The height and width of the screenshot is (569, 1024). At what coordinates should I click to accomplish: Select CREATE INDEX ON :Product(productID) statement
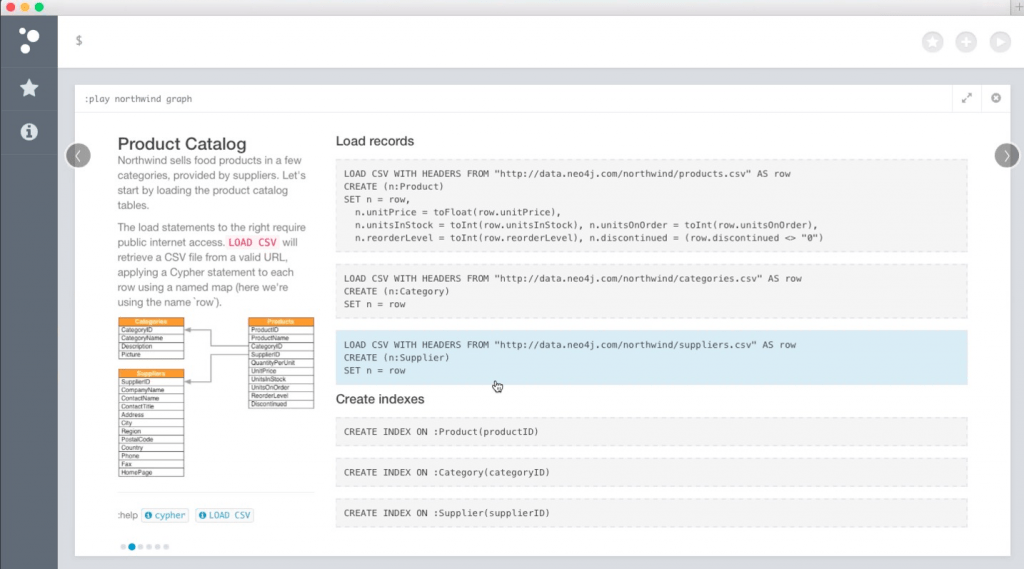[651, 432]
